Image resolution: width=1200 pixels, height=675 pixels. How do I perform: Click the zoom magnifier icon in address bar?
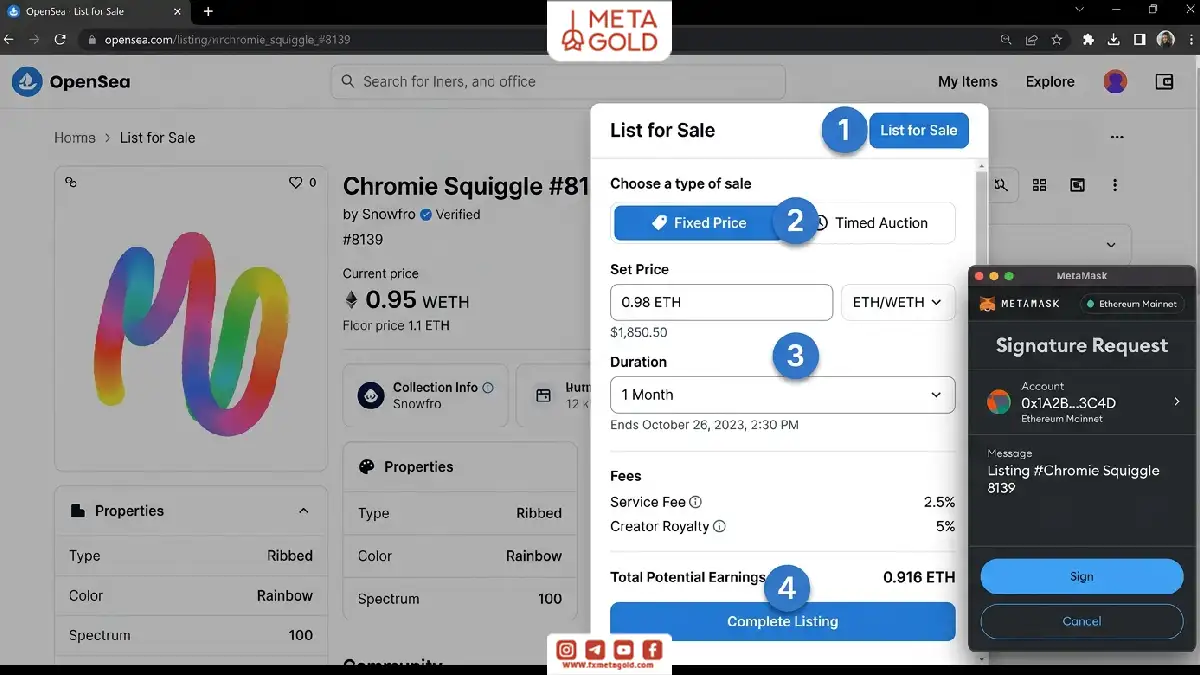pos(1006,39)
